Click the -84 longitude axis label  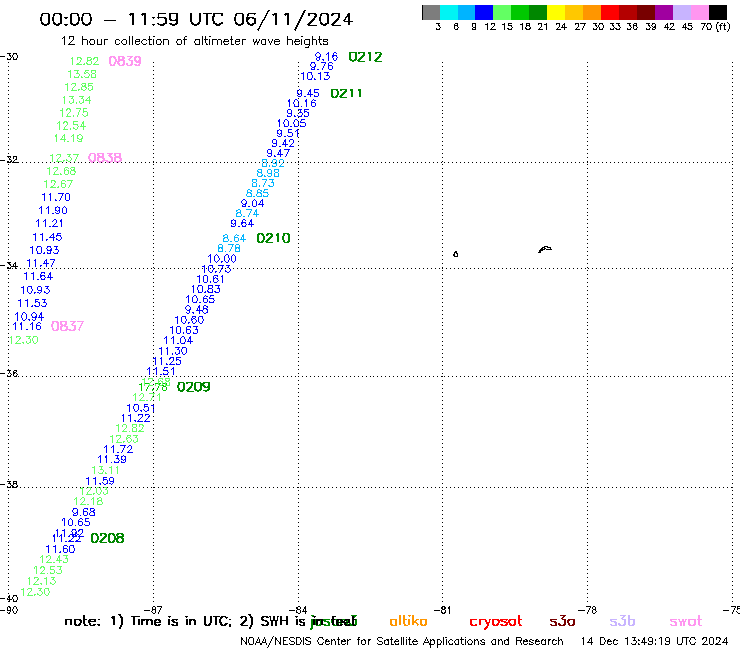pyautogui.click(x=298, y=610)
